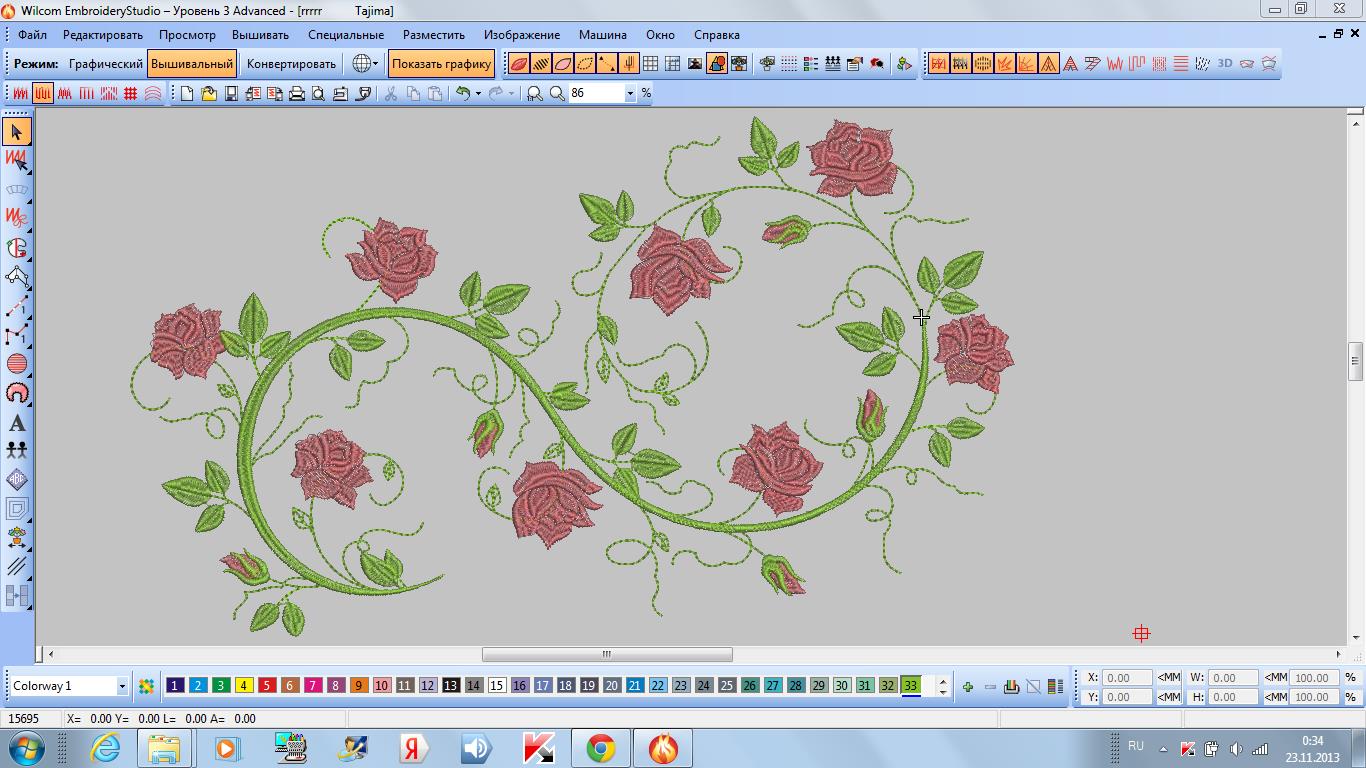Click the Open folder icon
This screenshot has width=1366, height=768.
coord(209,93)
